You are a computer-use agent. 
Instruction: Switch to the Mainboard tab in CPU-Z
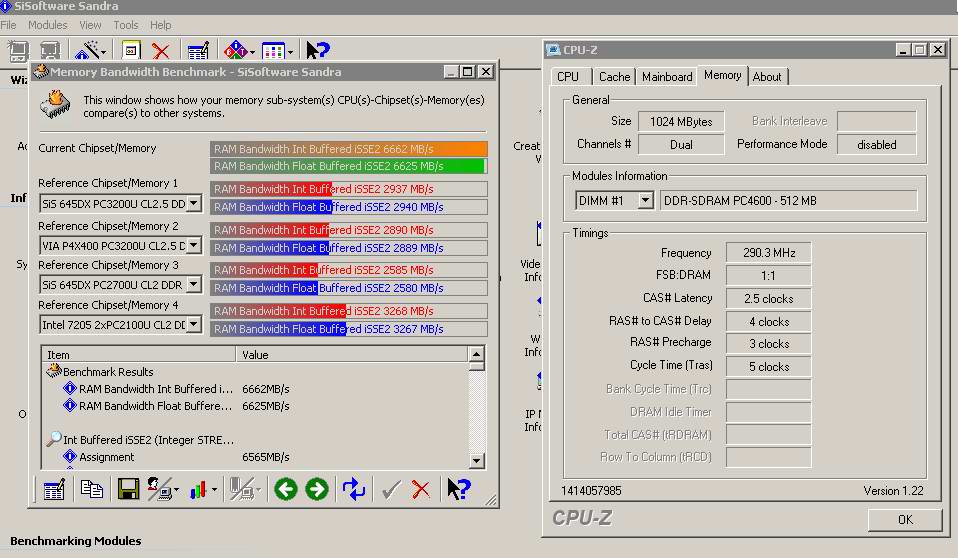[x=667, y=76]
